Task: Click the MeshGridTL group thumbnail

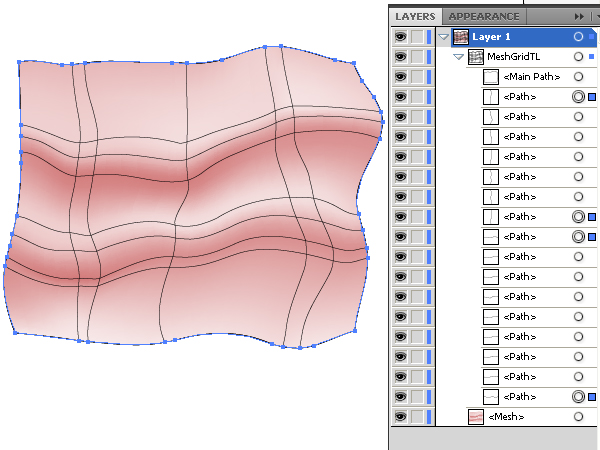Action: tap(476, 57)
